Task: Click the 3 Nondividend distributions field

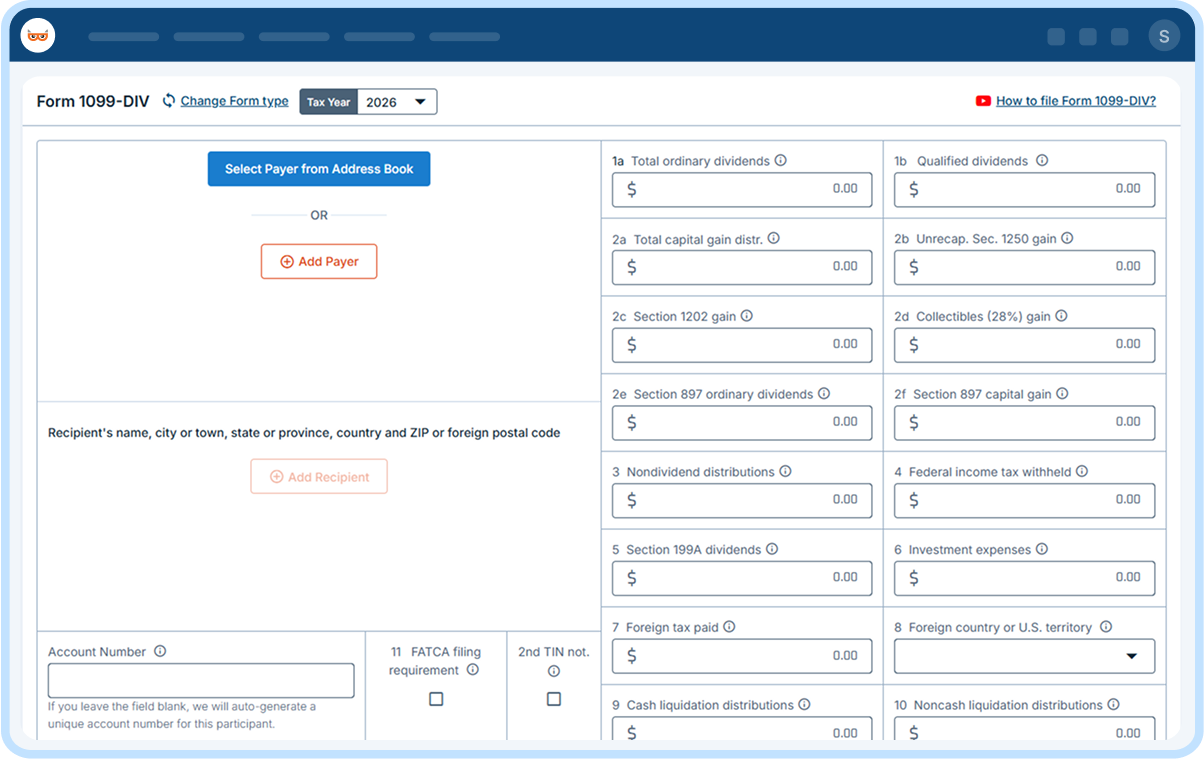Action: pyautogui.click(x=742, y=500)
